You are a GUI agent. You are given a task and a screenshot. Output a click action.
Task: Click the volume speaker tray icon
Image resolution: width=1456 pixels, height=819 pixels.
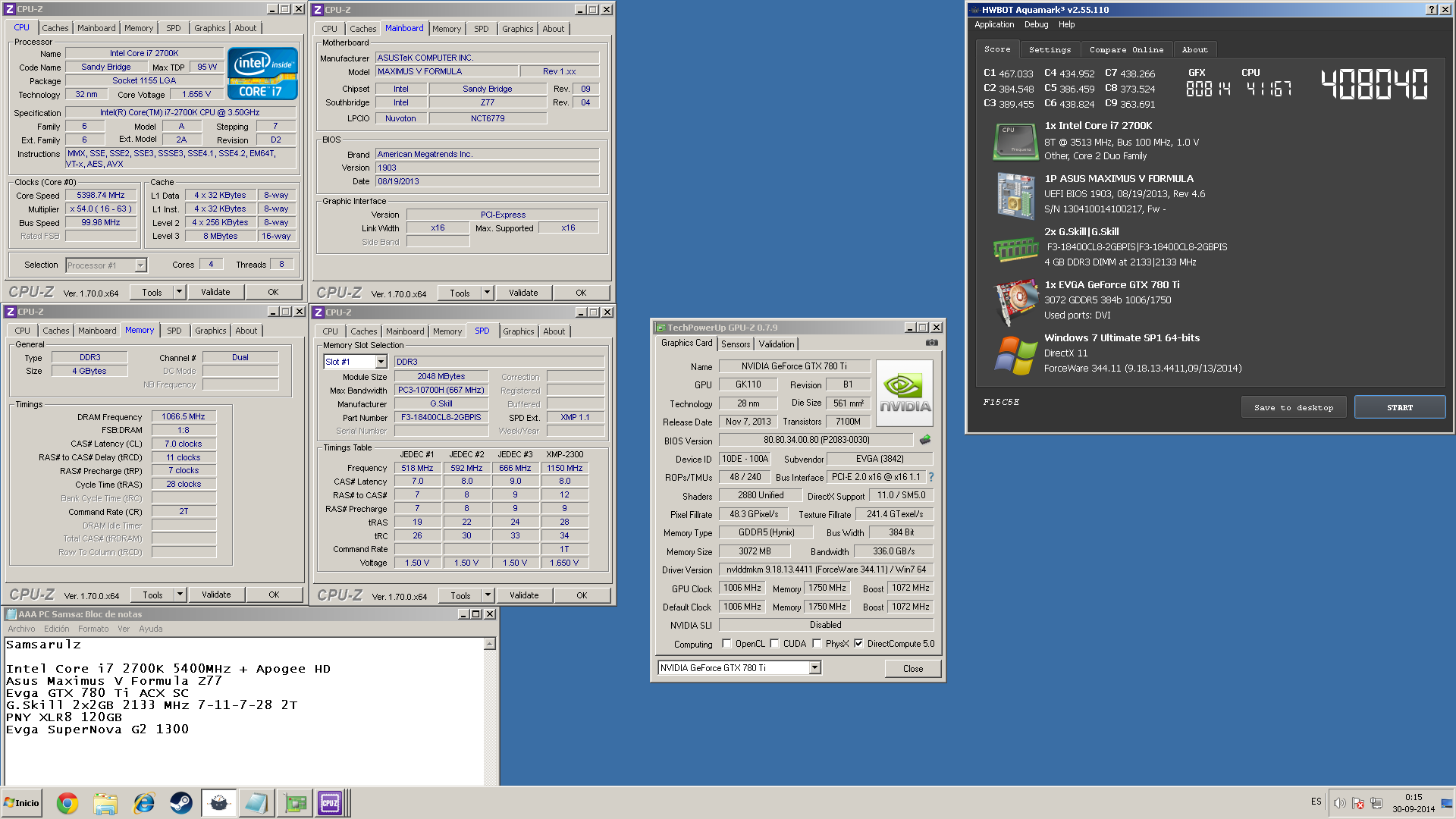pos(1339,803)
